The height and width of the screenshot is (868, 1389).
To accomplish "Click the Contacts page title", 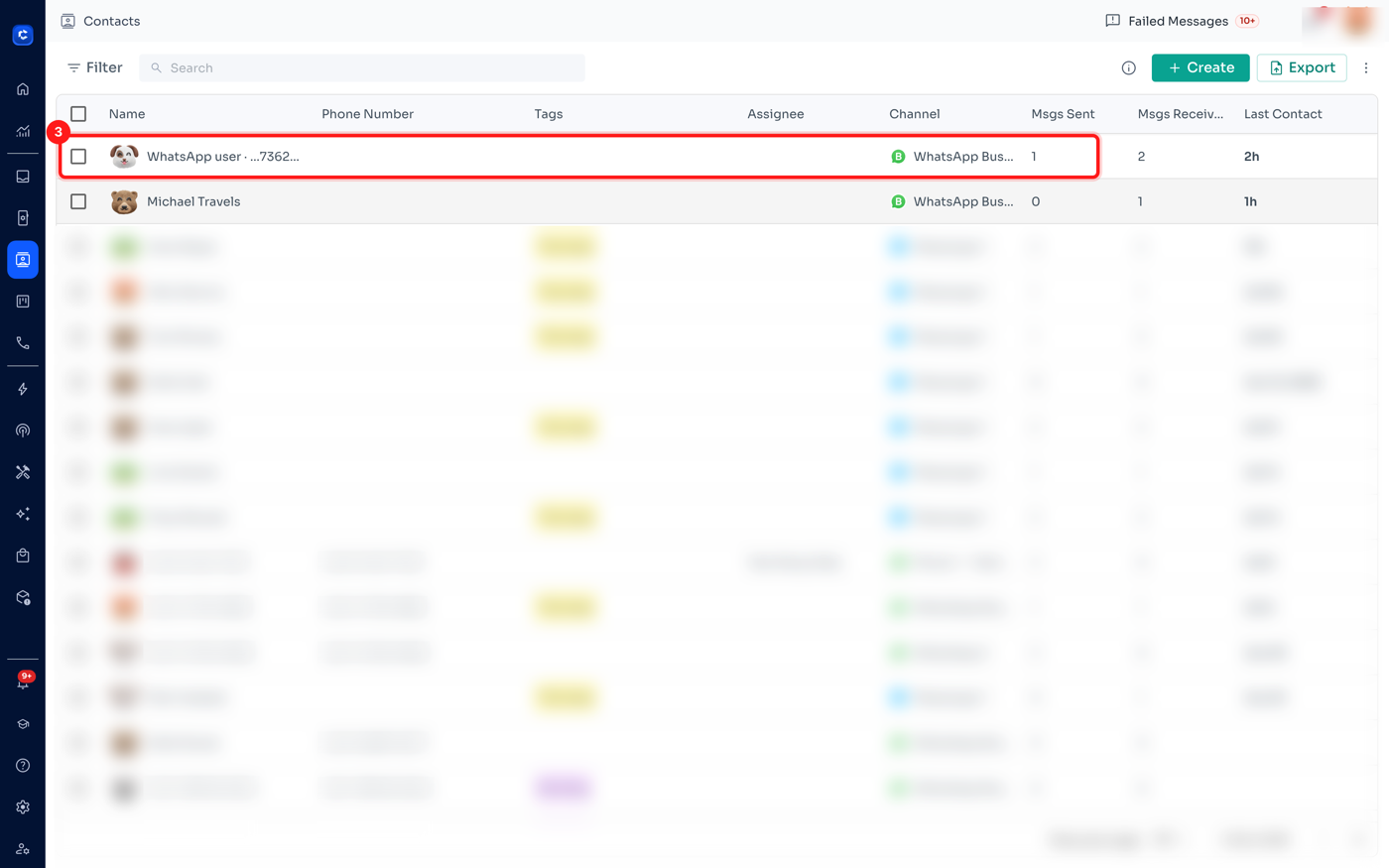I will (111, 21).
